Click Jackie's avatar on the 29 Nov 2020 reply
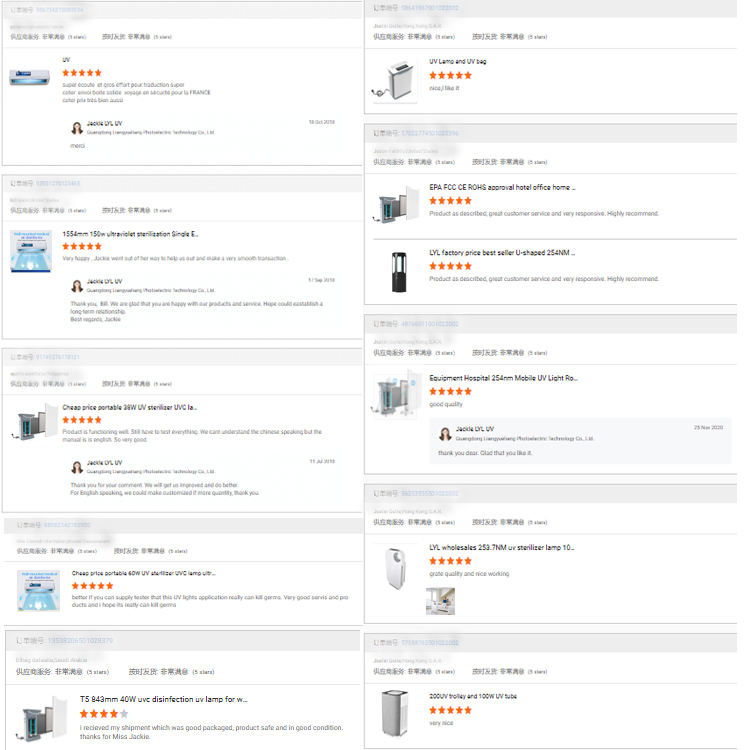750x750 pixels. click(x=445, y=432)
